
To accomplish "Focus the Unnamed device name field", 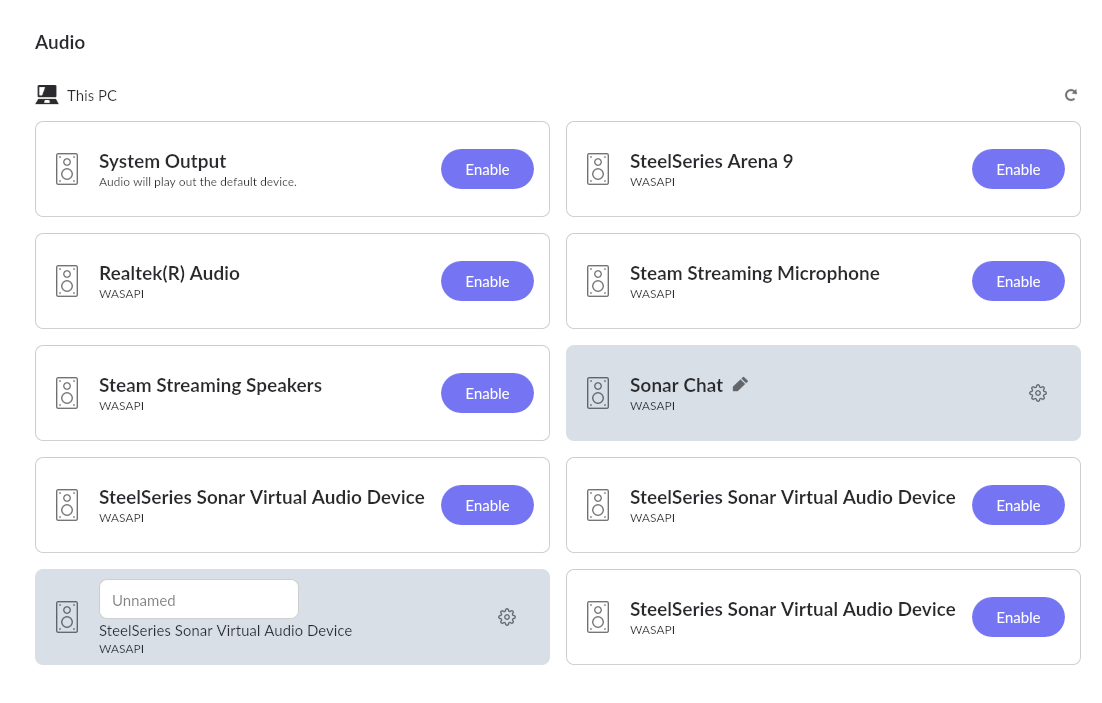I will coord(198,600).
